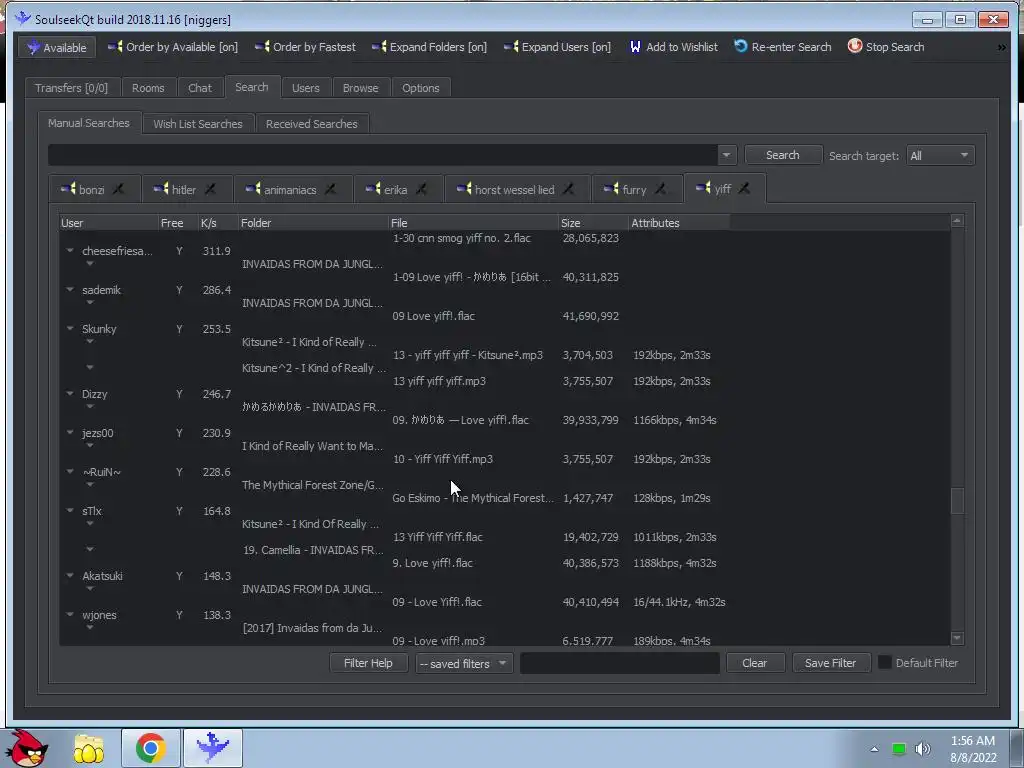Collapse the sademik user row
Image resolution: width=1024 pixels, height=768 pixels.
coord(70,289)
